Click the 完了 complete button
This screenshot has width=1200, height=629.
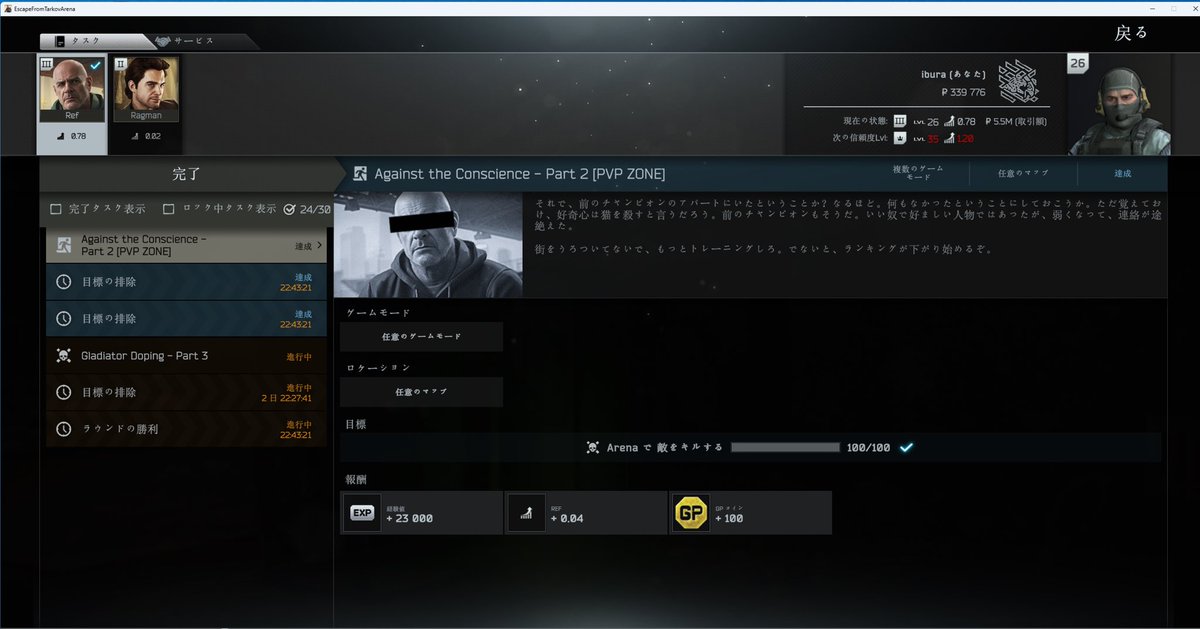pos(186,174)
